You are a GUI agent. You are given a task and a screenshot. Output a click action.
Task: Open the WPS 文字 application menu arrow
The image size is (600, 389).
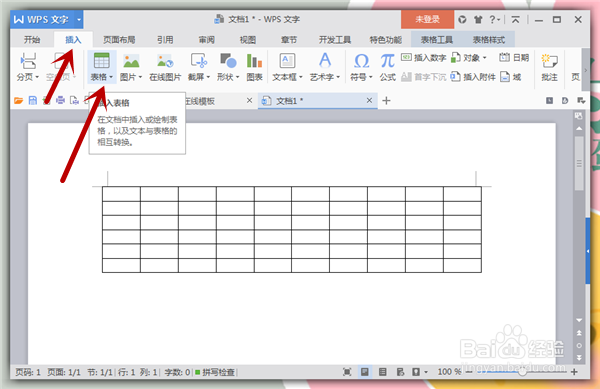79,20
